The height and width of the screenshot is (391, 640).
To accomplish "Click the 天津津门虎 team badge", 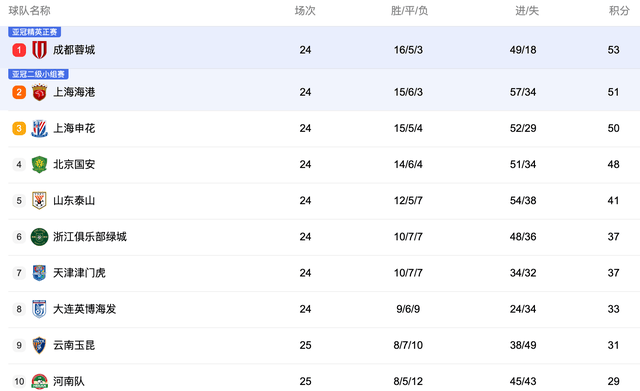I will (39, 273).
